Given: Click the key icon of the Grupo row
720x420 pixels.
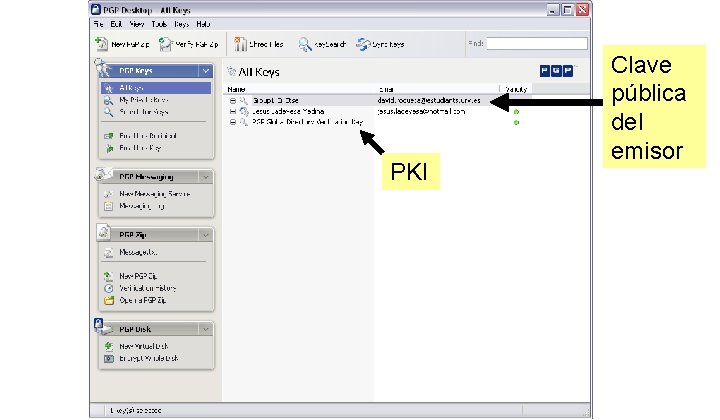Looking at the screenshot, I should (x=244, y=100).
